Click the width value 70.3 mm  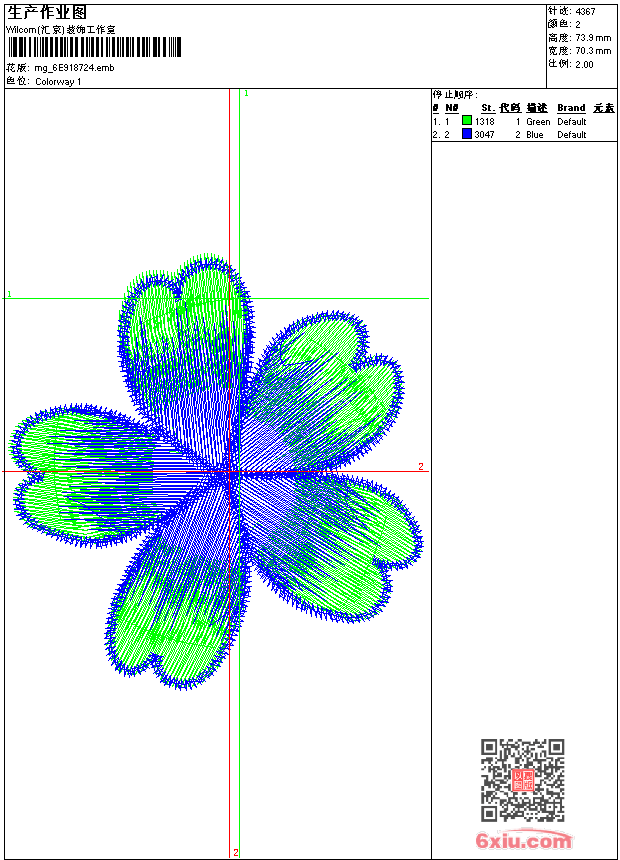click(593, 51)
